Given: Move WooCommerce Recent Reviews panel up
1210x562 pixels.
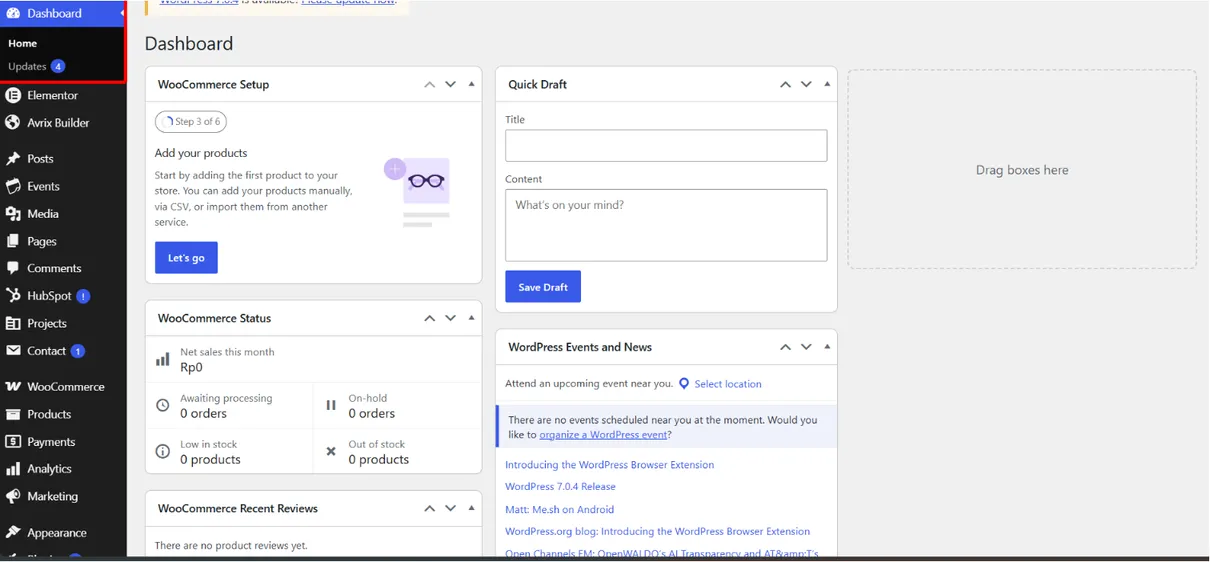Looking at the screenshot, I should point(430,508).
